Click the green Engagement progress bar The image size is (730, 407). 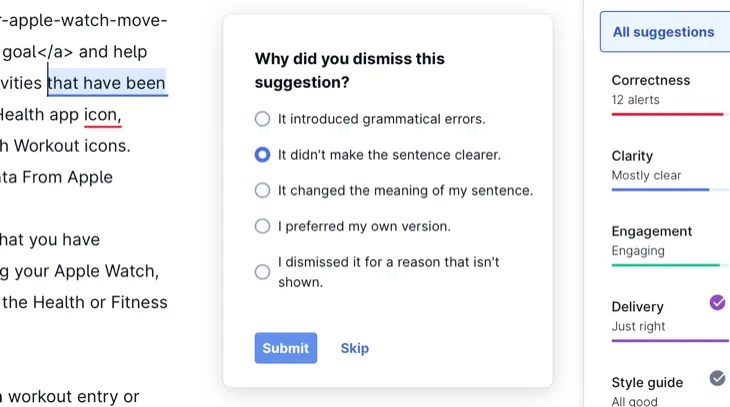point(665,265)
